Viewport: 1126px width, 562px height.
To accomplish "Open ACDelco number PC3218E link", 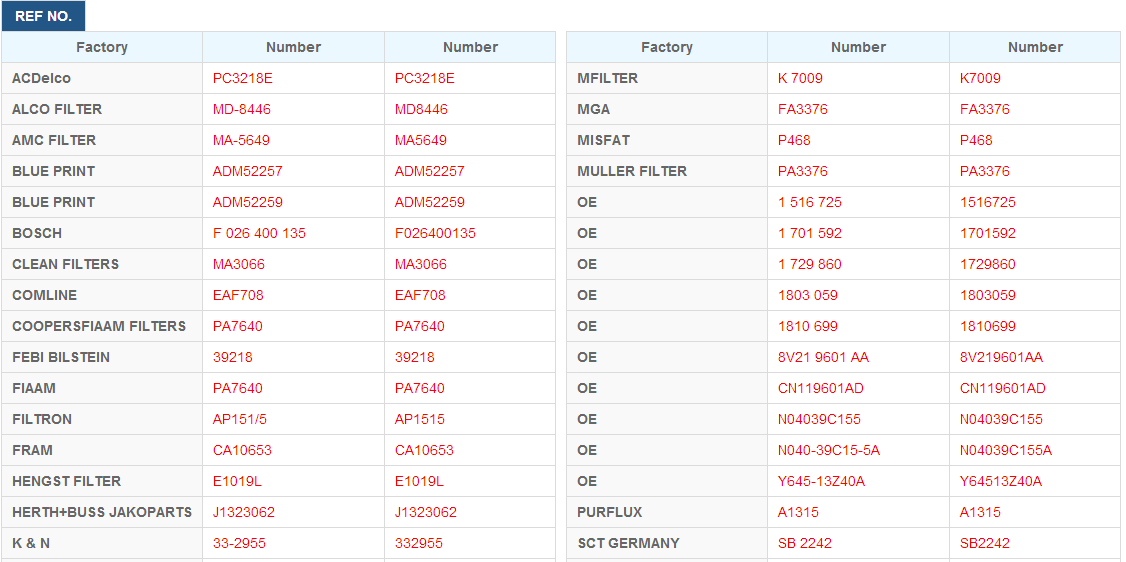I will pos(243,78).
